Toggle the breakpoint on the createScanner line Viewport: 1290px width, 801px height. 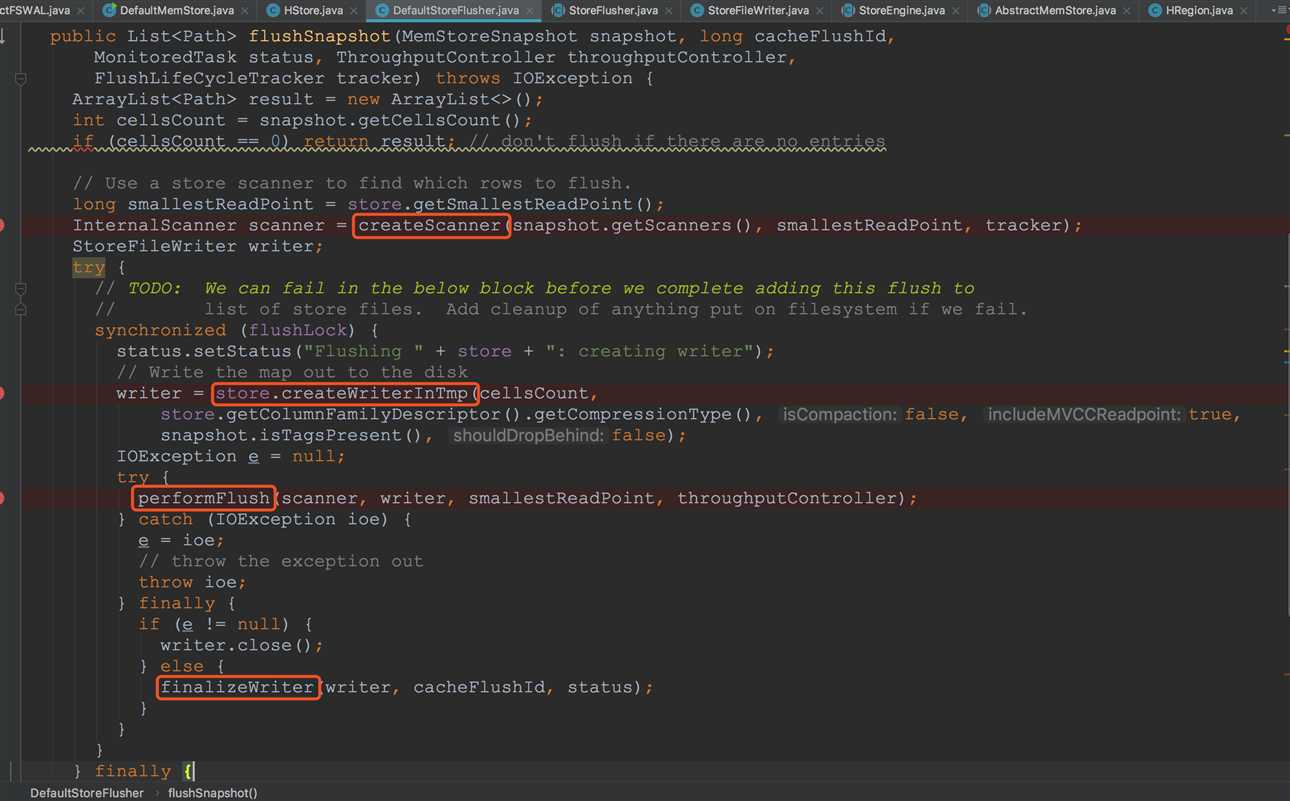(3, 225)
